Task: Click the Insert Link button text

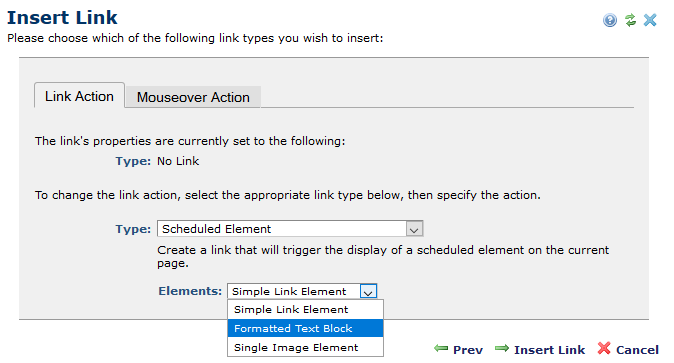Action: point(549,350)
